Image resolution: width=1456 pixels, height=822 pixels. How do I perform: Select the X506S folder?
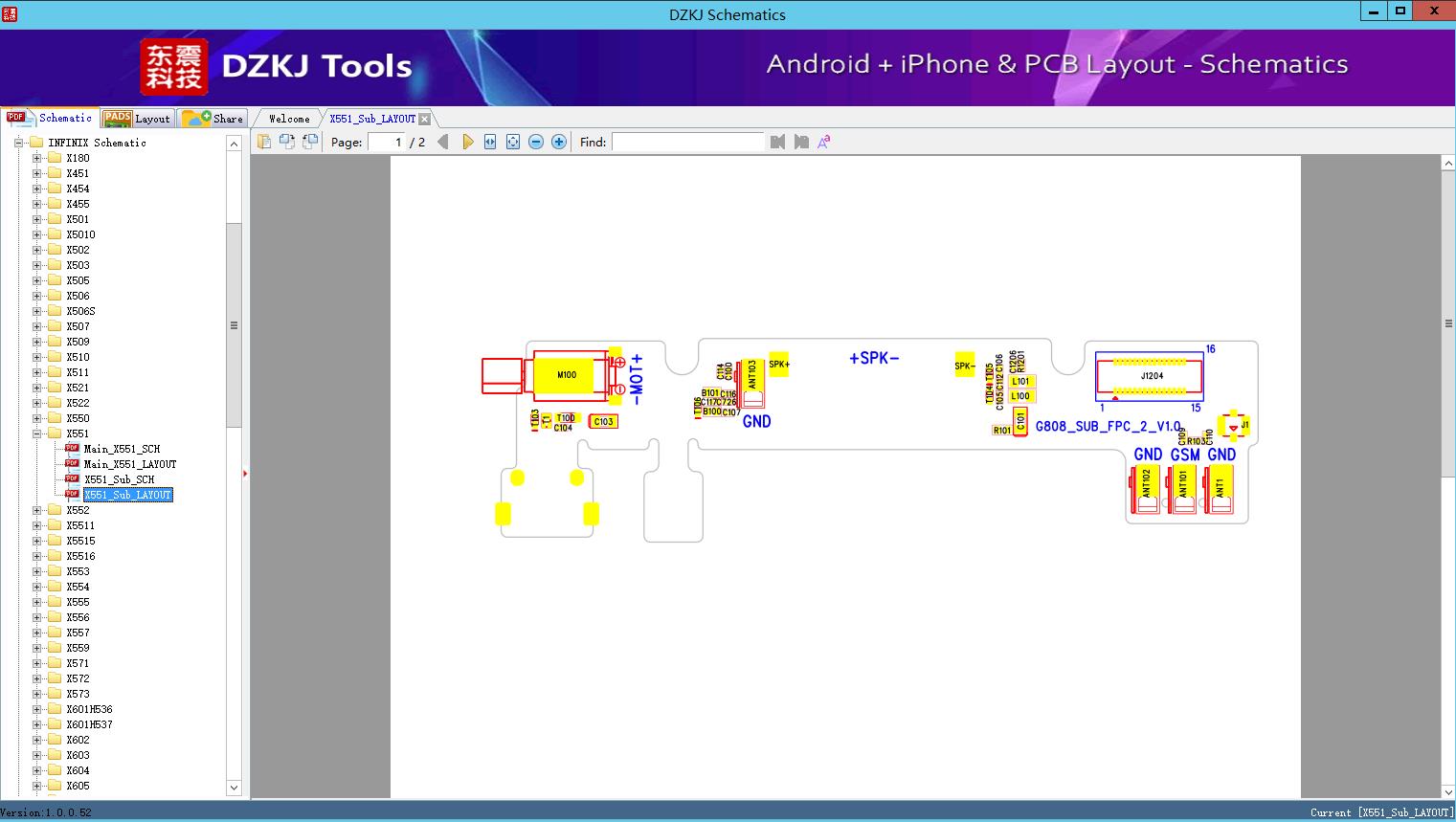coord(80,311)
